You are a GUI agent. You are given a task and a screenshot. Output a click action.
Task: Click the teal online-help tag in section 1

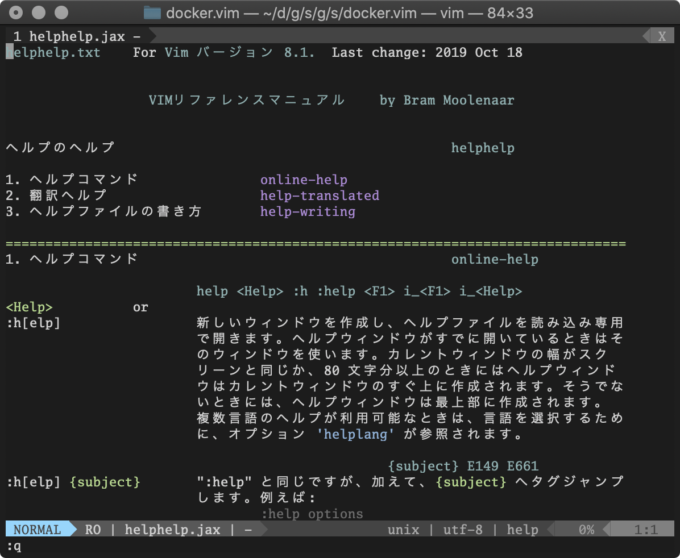pos(494,260)
